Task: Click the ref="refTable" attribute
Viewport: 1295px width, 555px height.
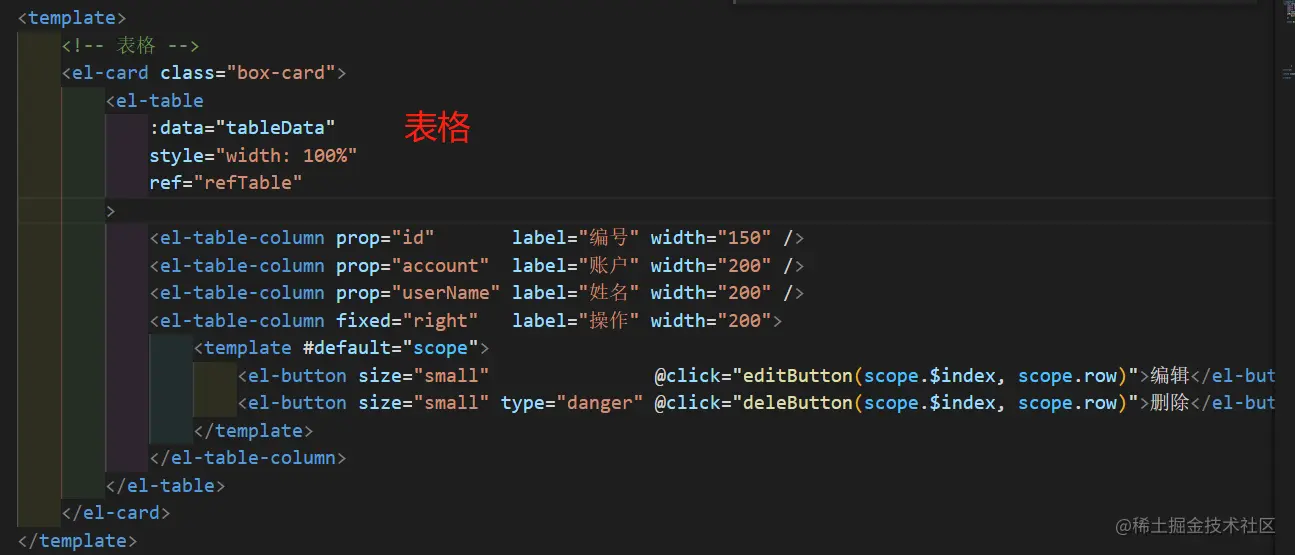Action: (226, 183)
